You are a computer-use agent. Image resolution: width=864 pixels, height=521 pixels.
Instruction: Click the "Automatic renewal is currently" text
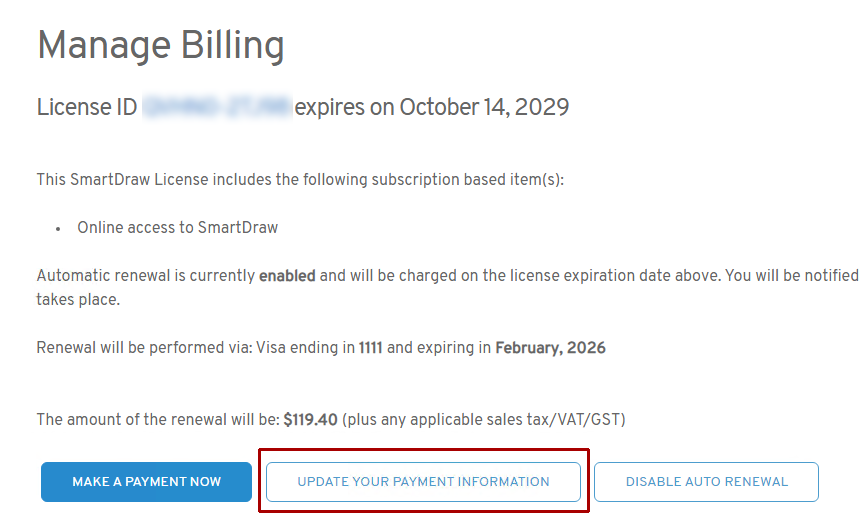(146, 275)
